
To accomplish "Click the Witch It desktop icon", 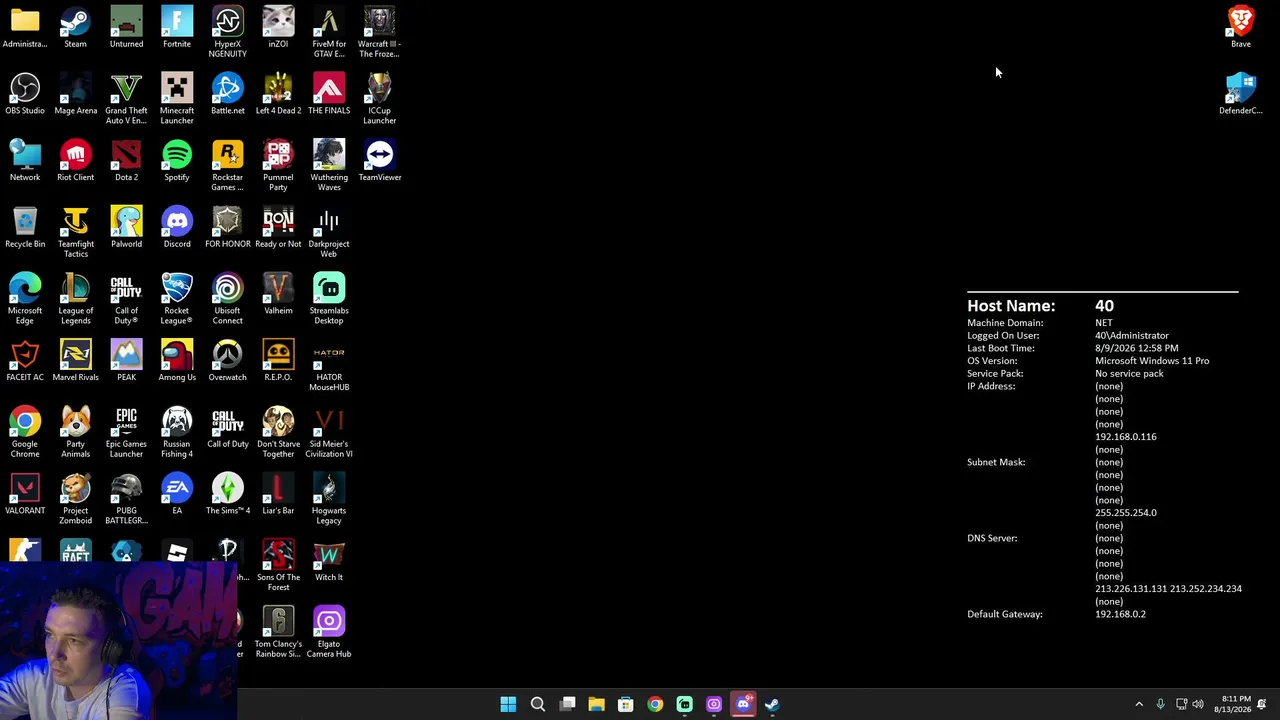I will click(329, 560).
